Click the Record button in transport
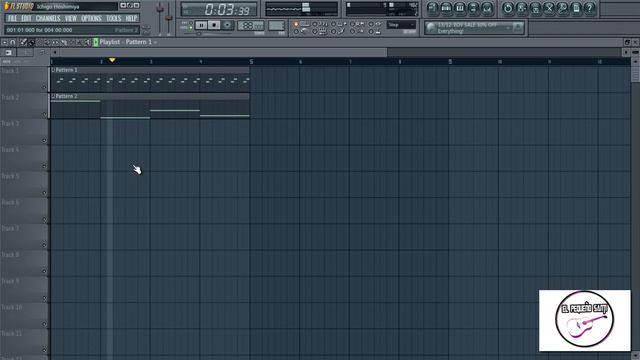This screenshot has width=640, height=360. pyautogui.click(x=227, y=25)
